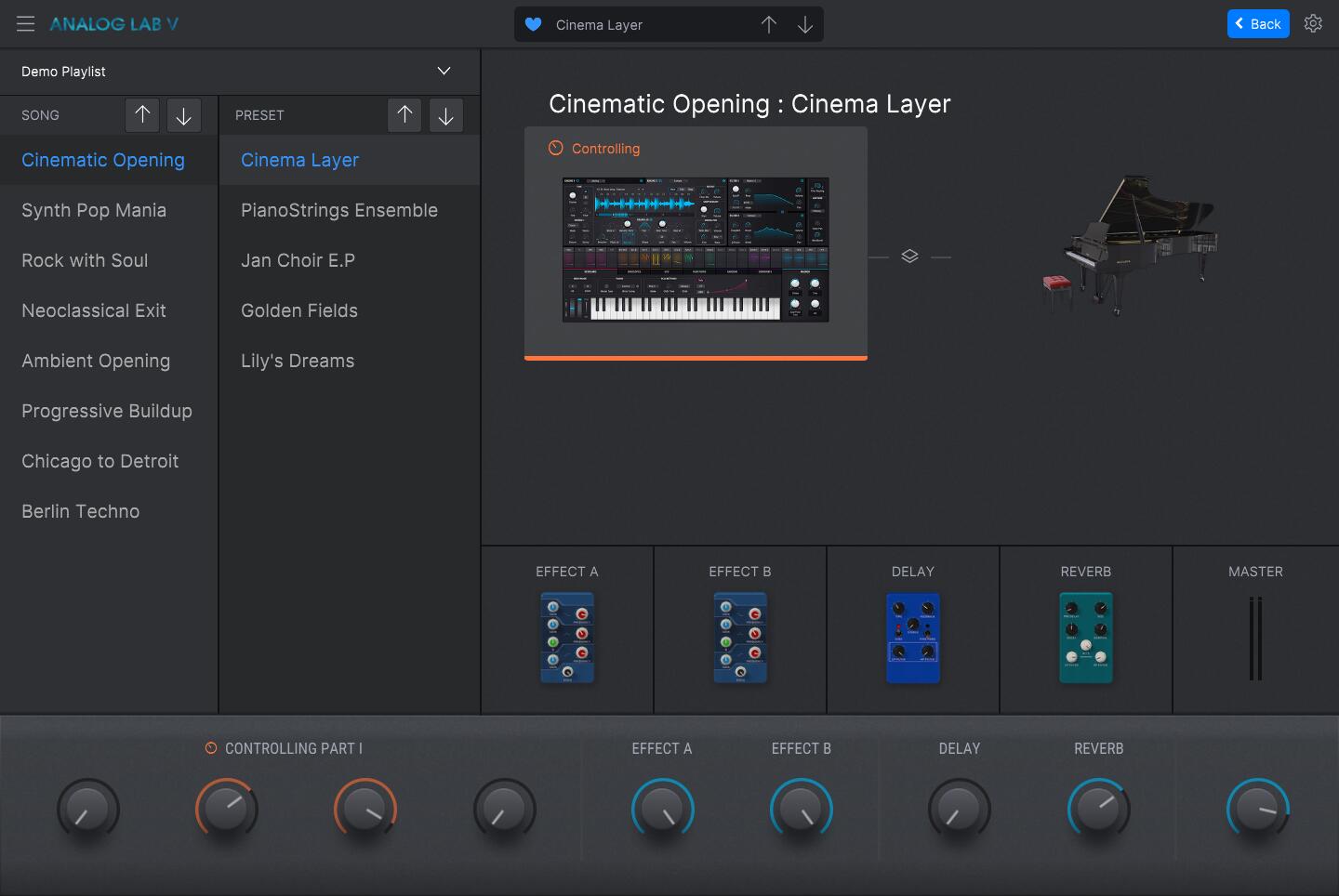Open the Effect B pedal
Viewport: 1339px width, 896px height.
740,638
